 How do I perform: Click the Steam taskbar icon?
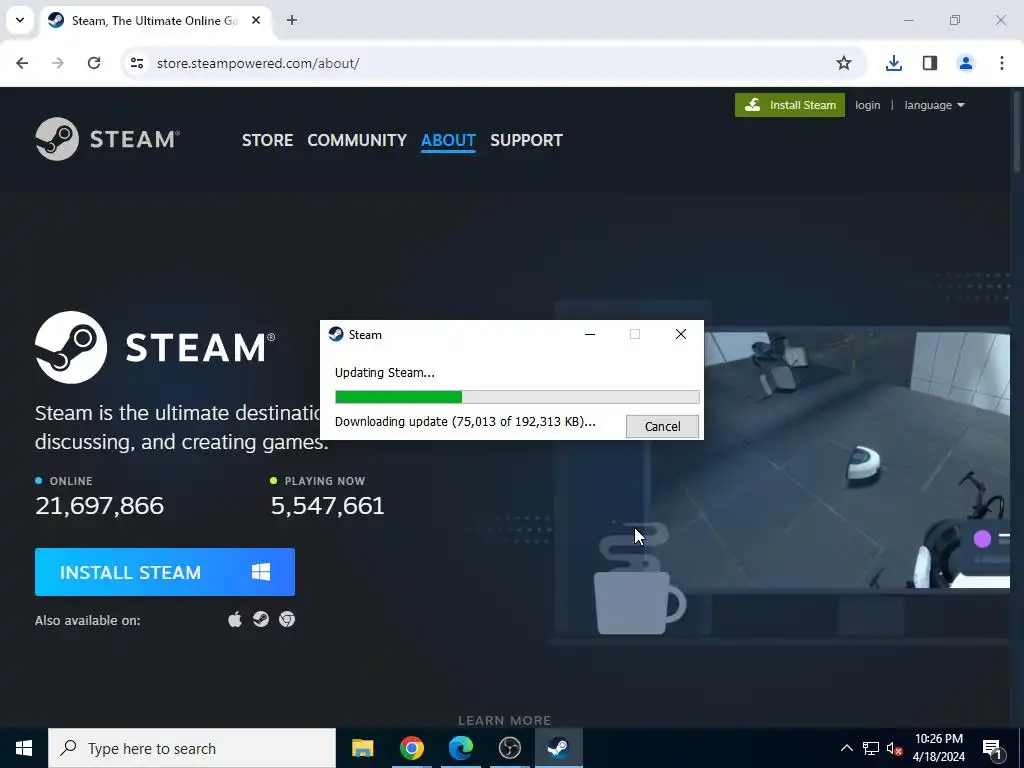(558, 748)
